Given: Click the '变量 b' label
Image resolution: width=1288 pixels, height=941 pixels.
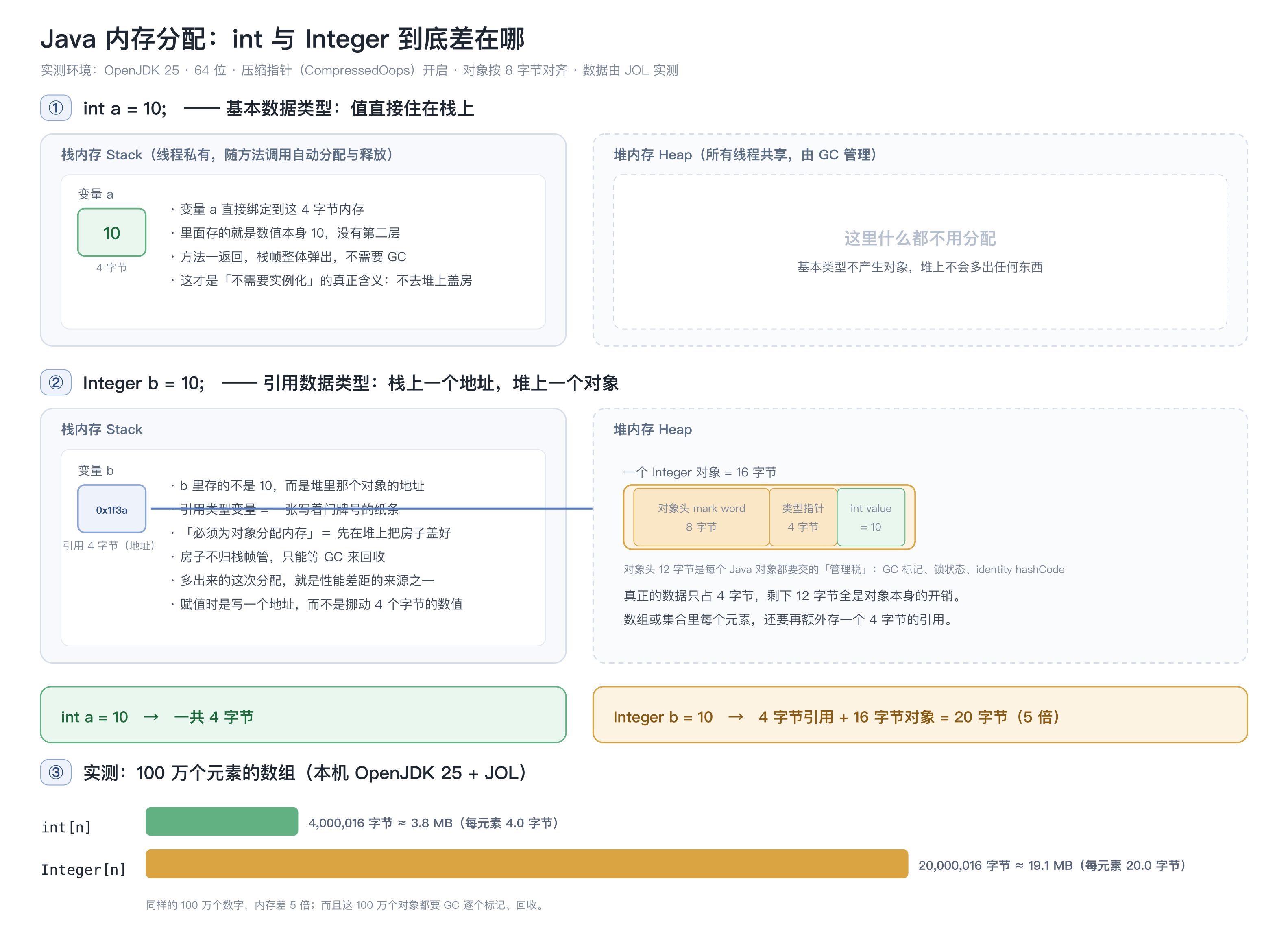Looking at the screenshot, I should point(96,470).
